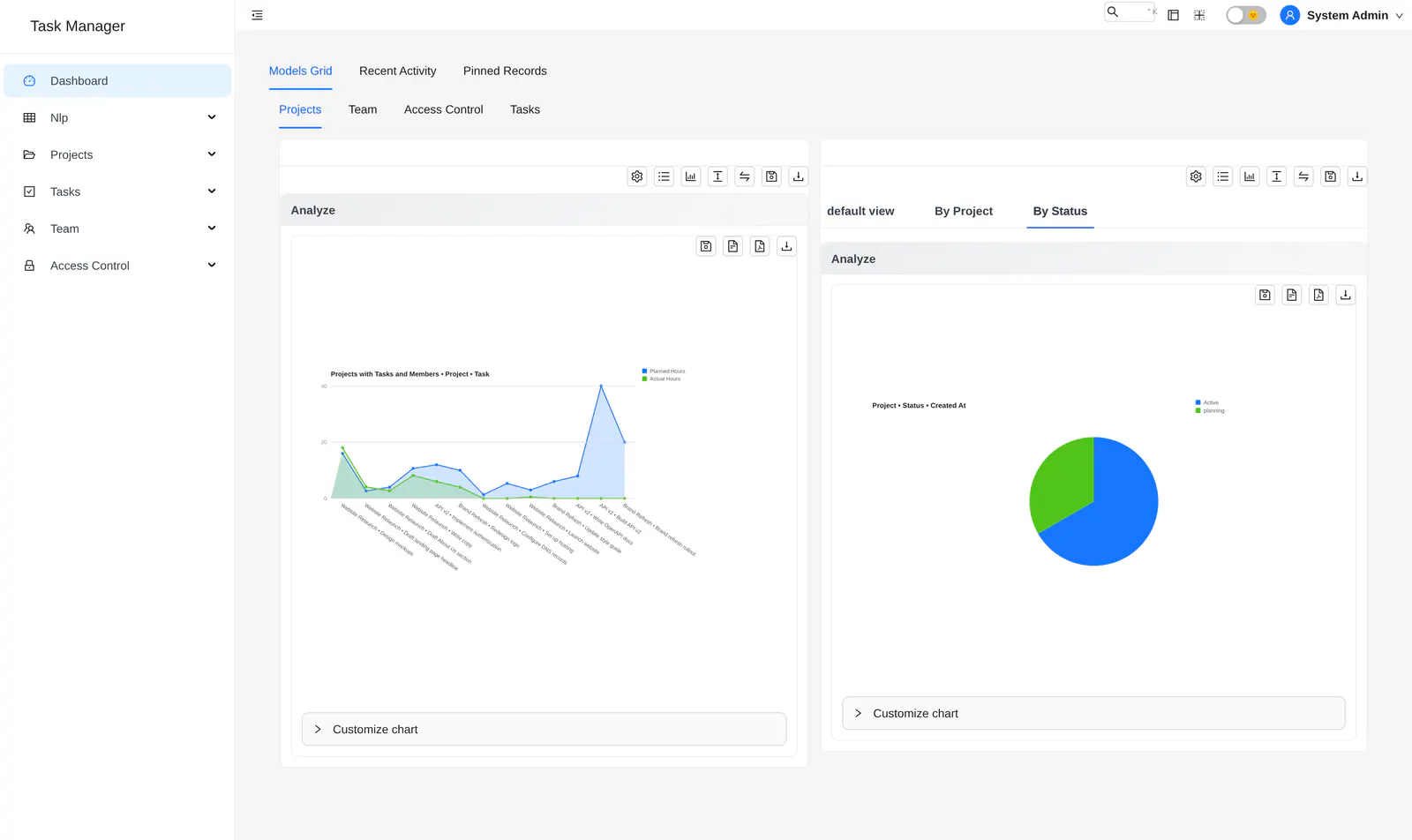Export the pie chart via the document file icon
1412x840 pixels.
(x=1292, y=295)
